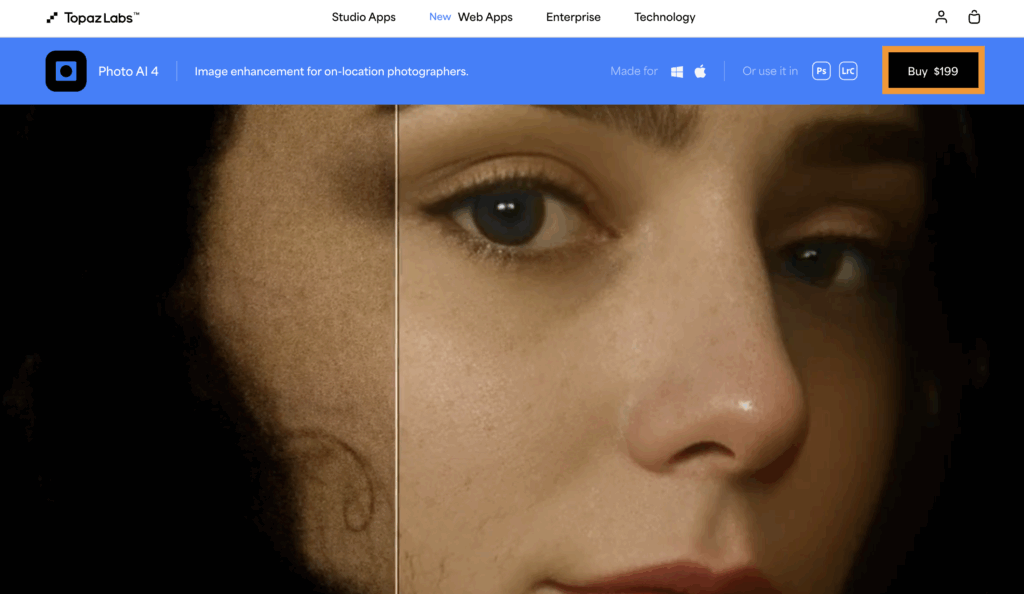Click the 'Or use it in' label
Viewport: 1024px width, 594px height.
[x=770, y=71]
